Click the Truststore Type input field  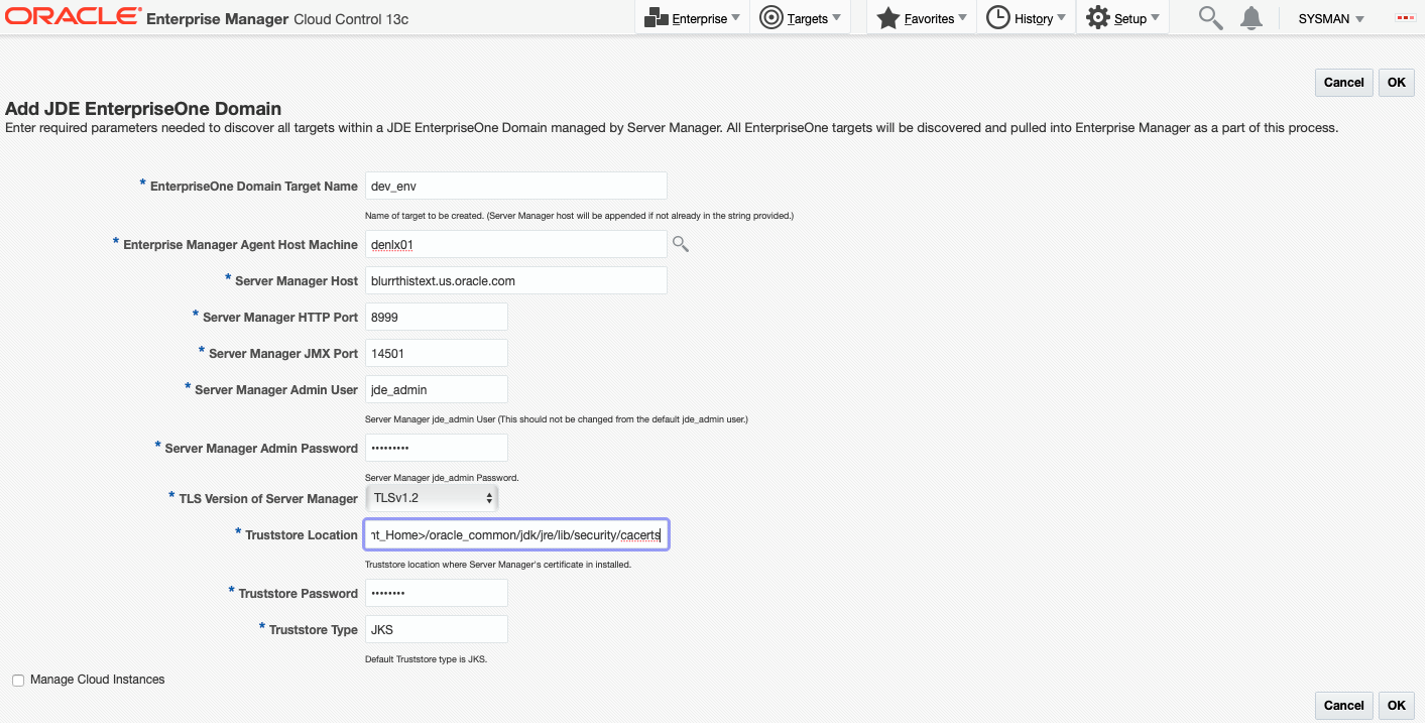pos(436,630)
